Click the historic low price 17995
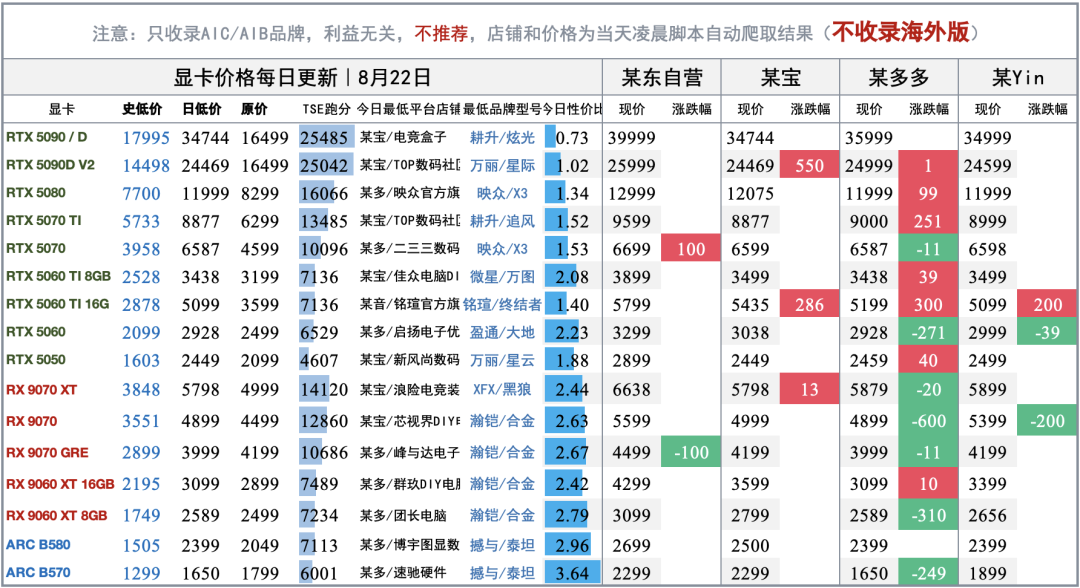Screen dimensions: 1080x588 [145, 138]
